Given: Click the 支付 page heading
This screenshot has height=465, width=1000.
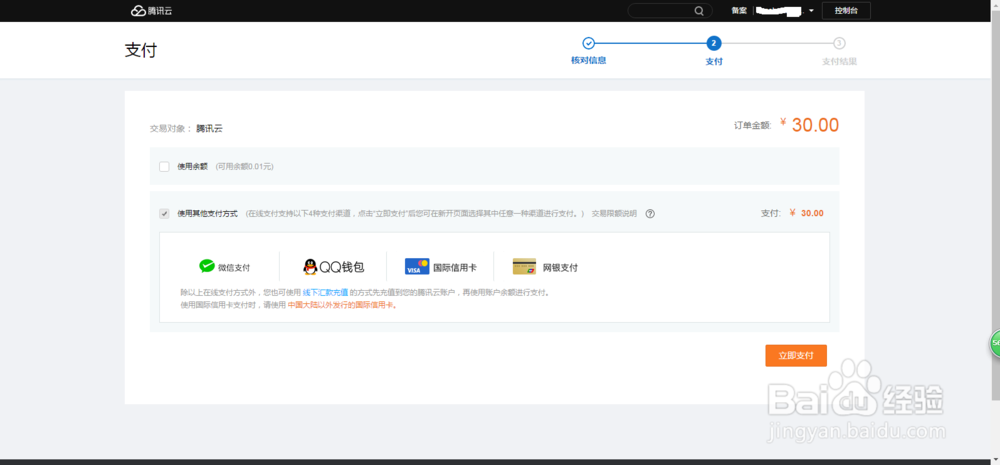Looking at the screenshot, I should 140,50.
